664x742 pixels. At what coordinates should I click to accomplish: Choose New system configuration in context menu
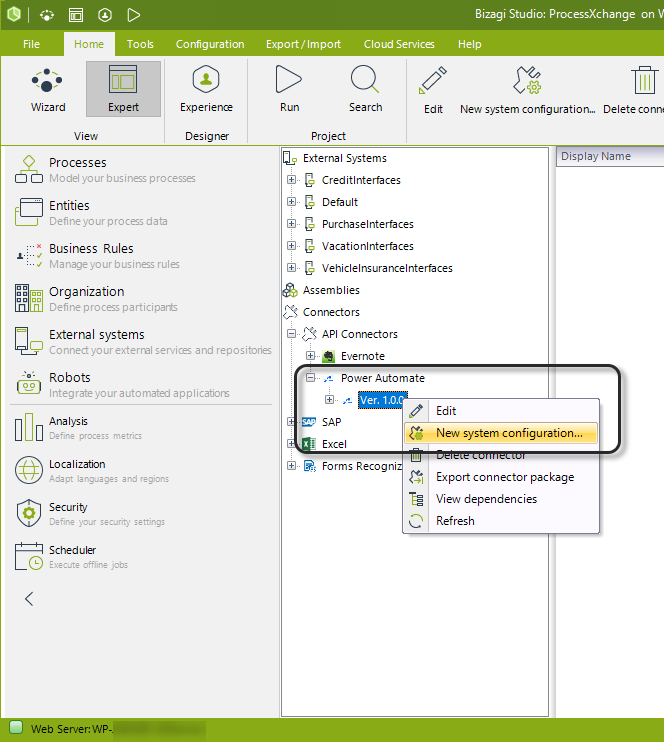(501, 433)
